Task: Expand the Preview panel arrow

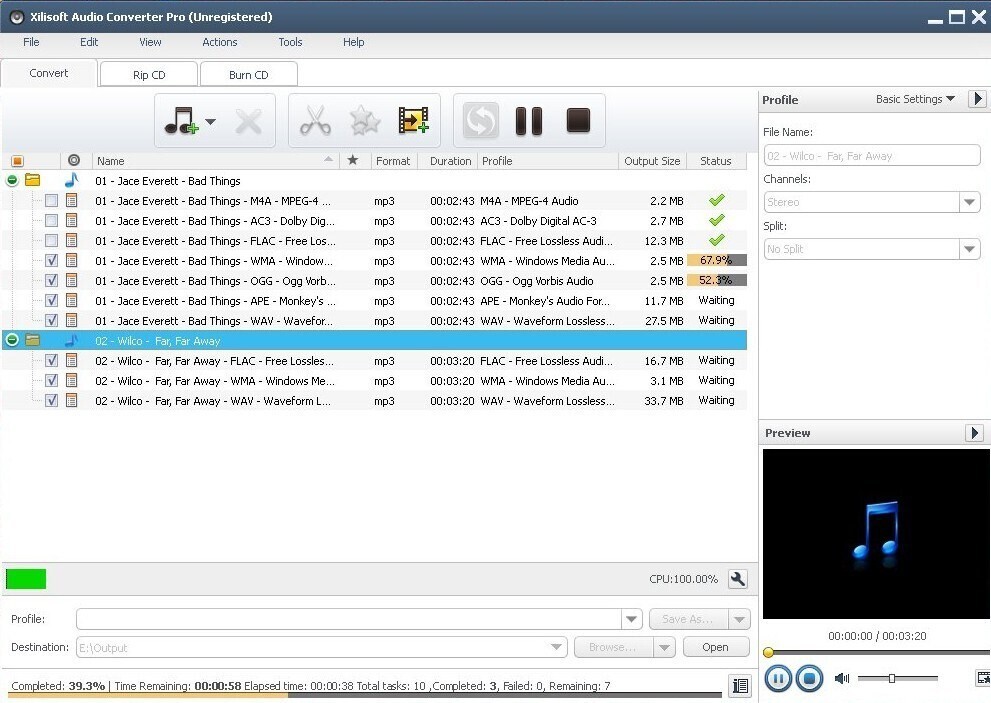Action: click(974, 432)
